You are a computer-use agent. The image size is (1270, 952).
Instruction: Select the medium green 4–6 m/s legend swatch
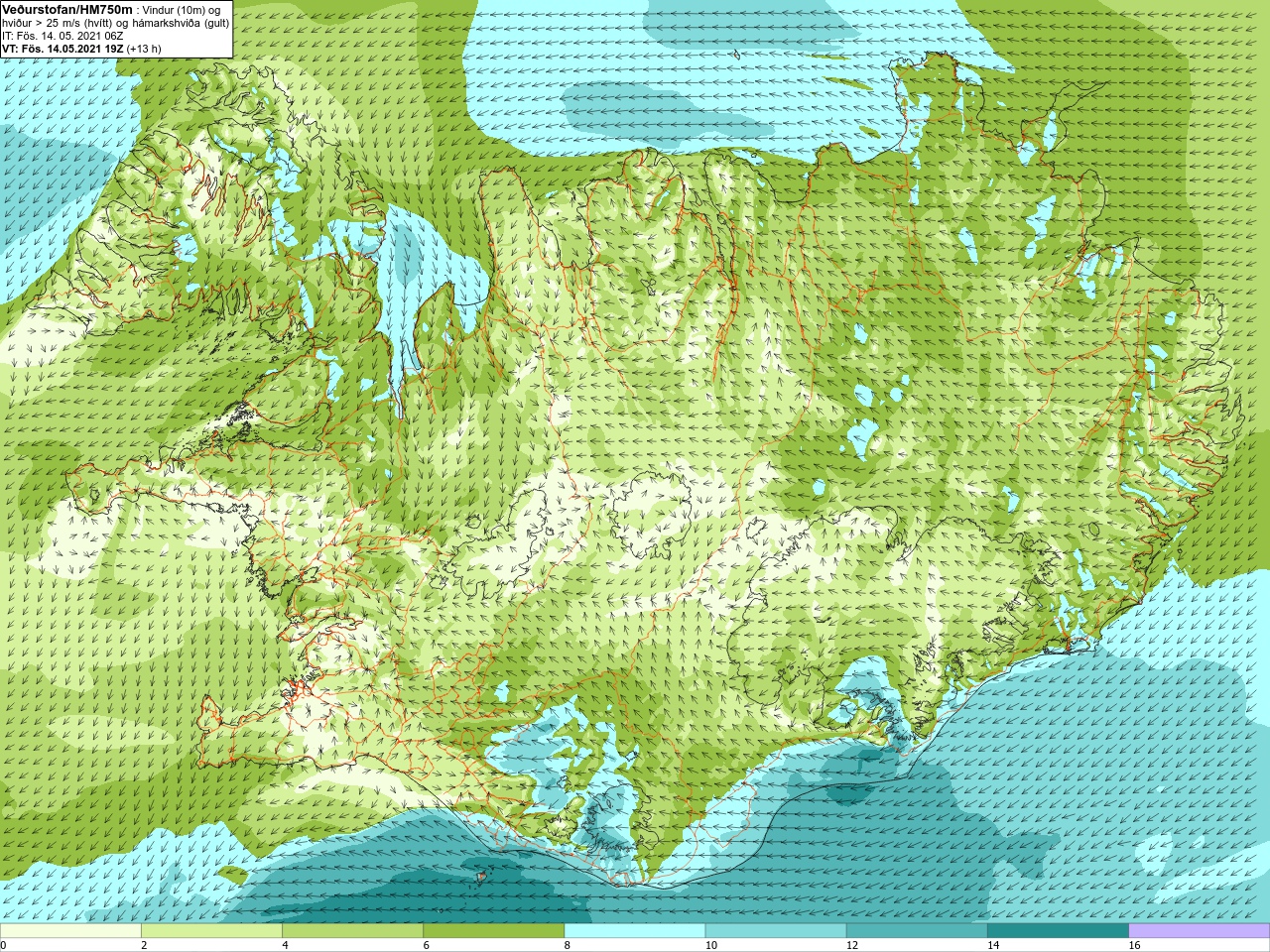click(x=352, y=931)
